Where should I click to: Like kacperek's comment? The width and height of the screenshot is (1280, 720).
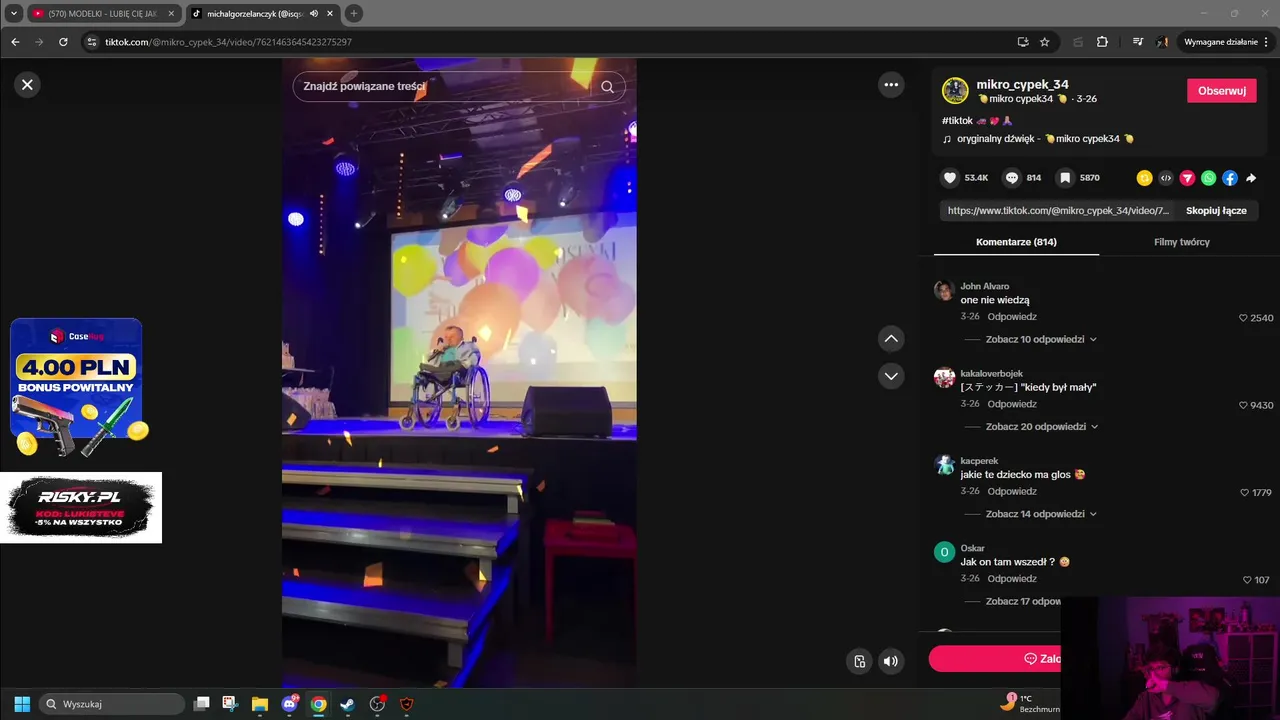pyautogui.click(x=1245, y=493)
